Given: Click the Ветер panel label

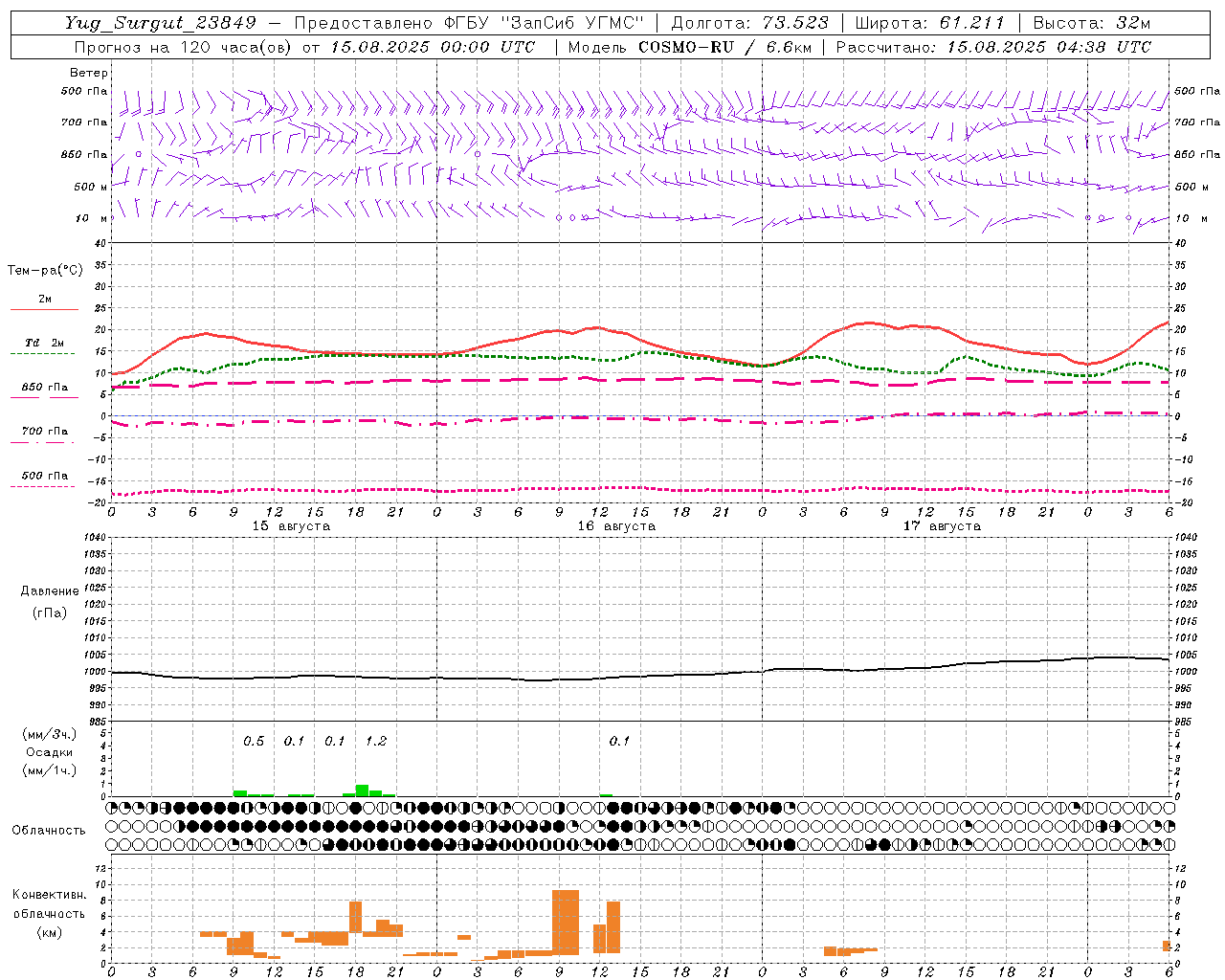Looking at the screenshot, I should point(88,73).
